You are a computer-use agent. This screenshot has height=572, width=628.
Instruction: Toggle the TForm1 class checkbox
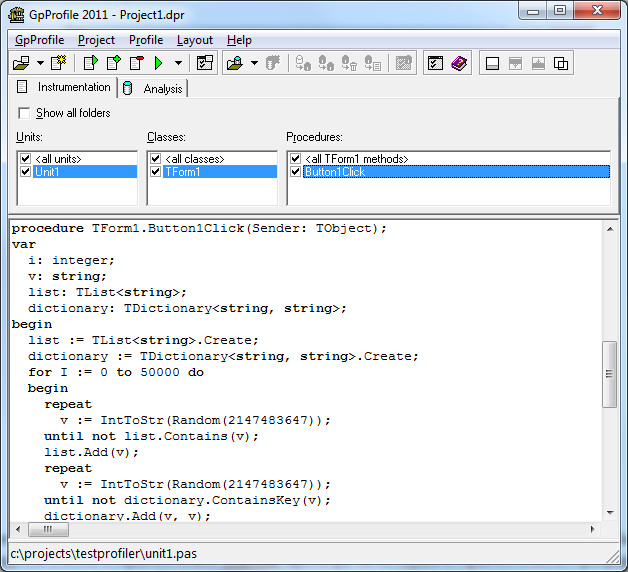tap(155, 172)
